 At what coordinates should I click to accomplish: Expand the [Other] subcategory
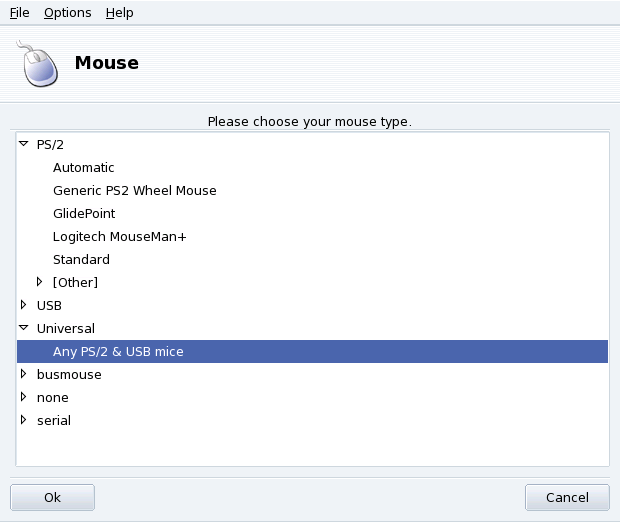pyautogui.click(x=40, y=282)
